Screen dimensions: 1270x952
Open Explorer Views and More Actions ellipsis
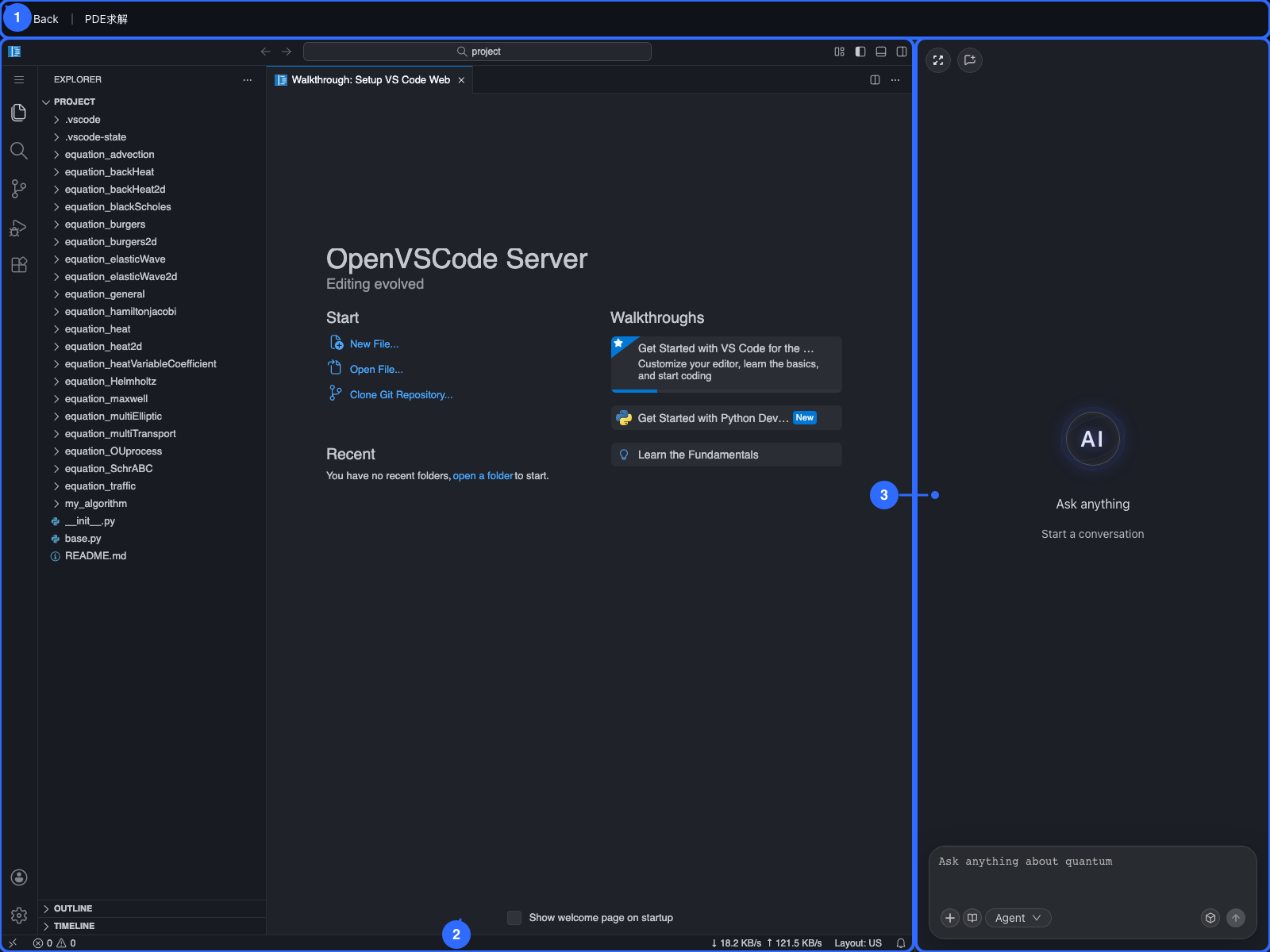[x=248, y=80]
